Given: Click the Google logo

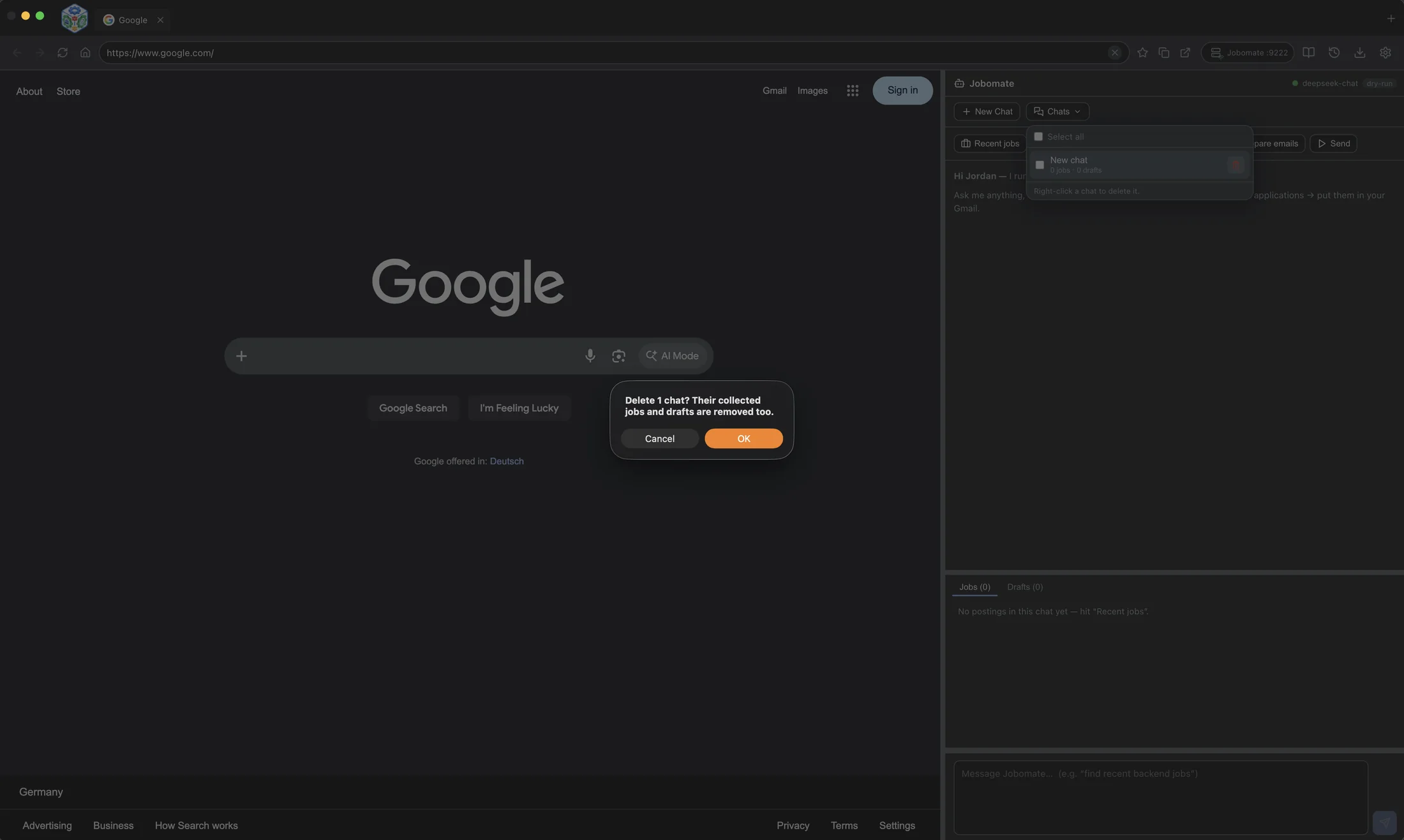Looking at the screenshot, I should point(468,286).
